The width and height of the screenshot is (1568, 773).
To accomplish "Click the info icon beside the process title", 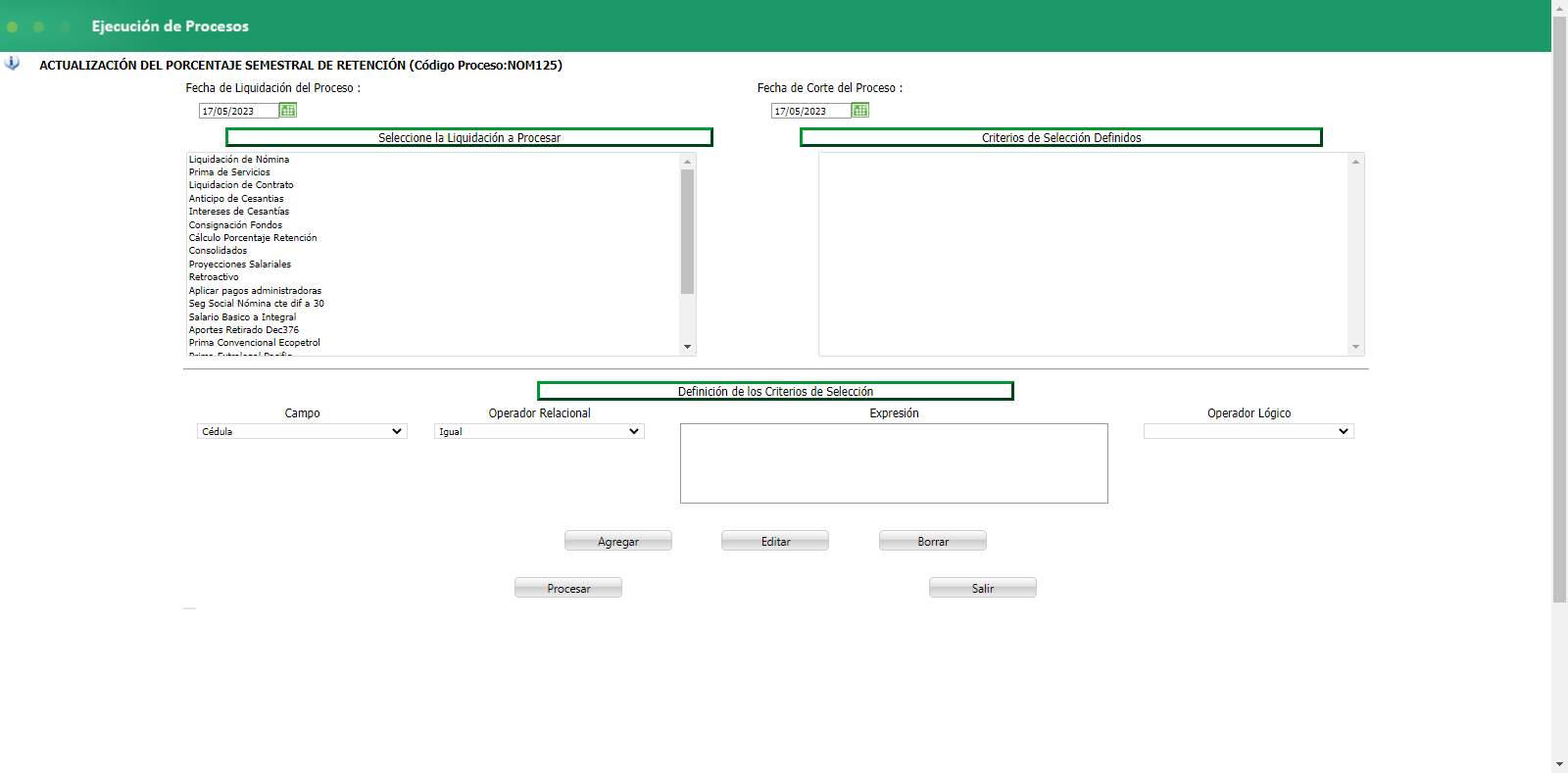I will pos(12,64).
